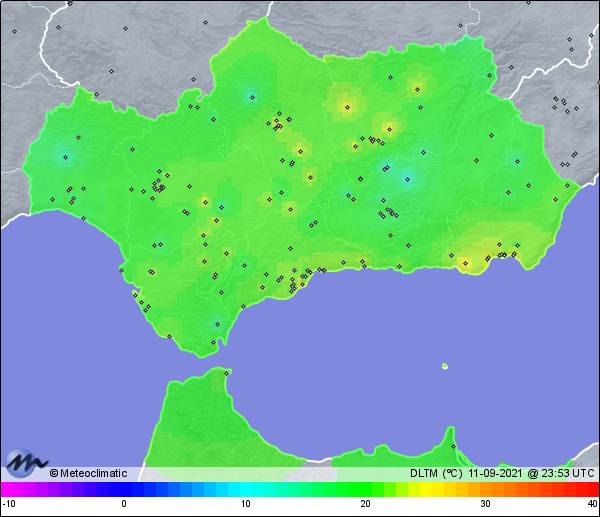Click the ©Meteoclimatic copyright text

coord(88,473)
